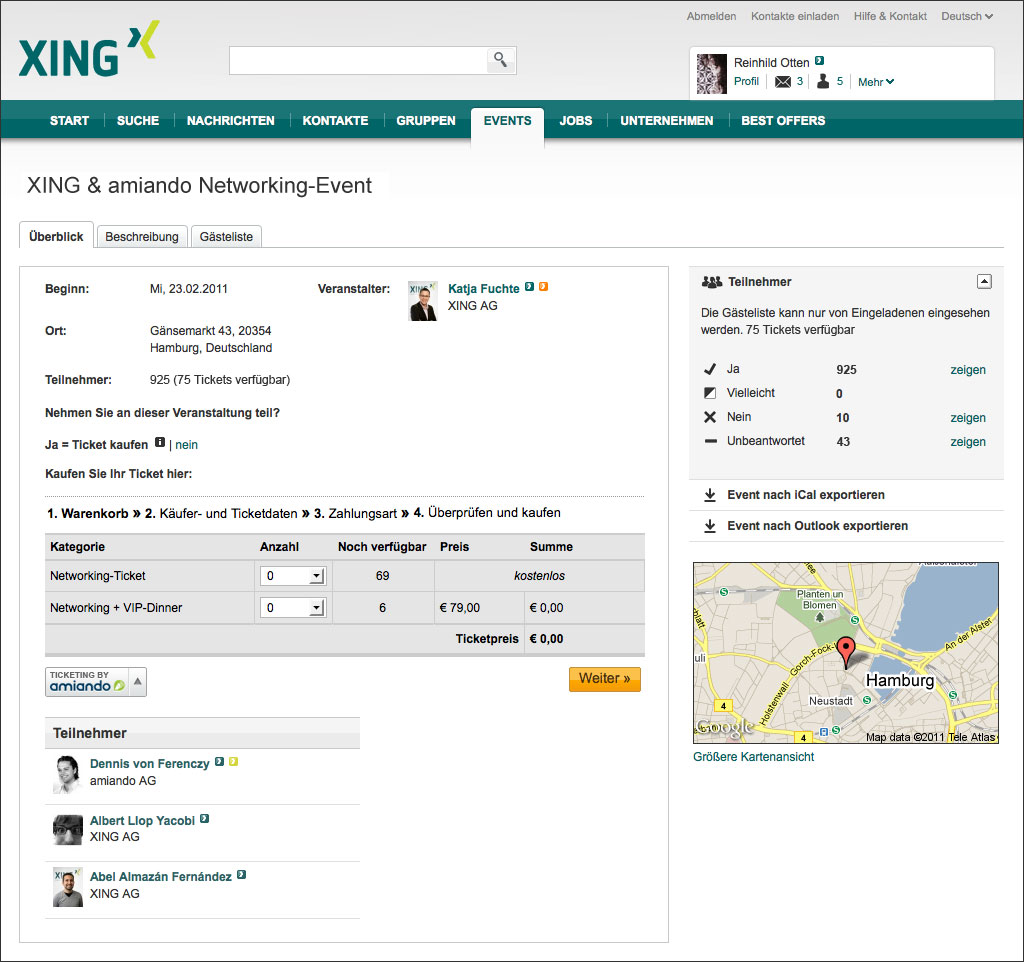Click Abel Almazán Fernández's photo

[68, 887]
